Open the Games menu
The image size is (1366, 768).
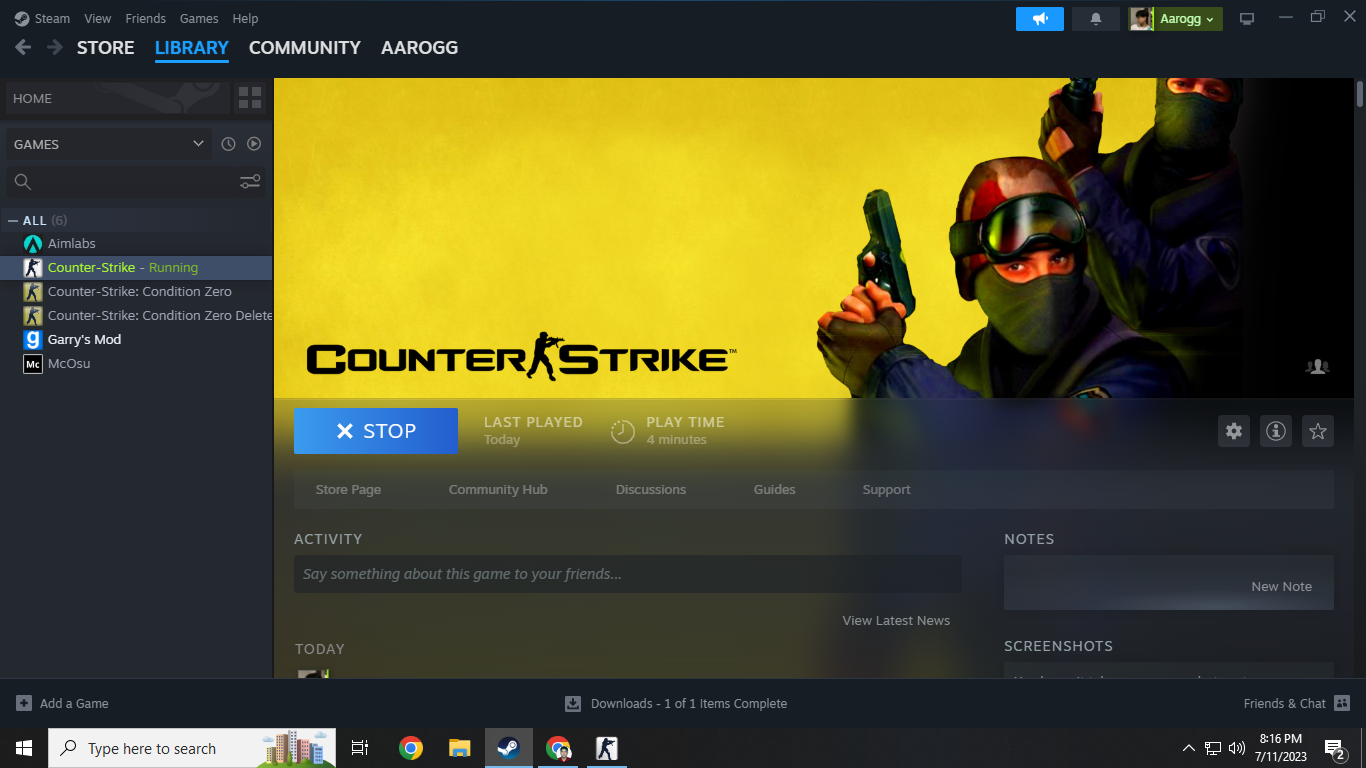[199, 19]
